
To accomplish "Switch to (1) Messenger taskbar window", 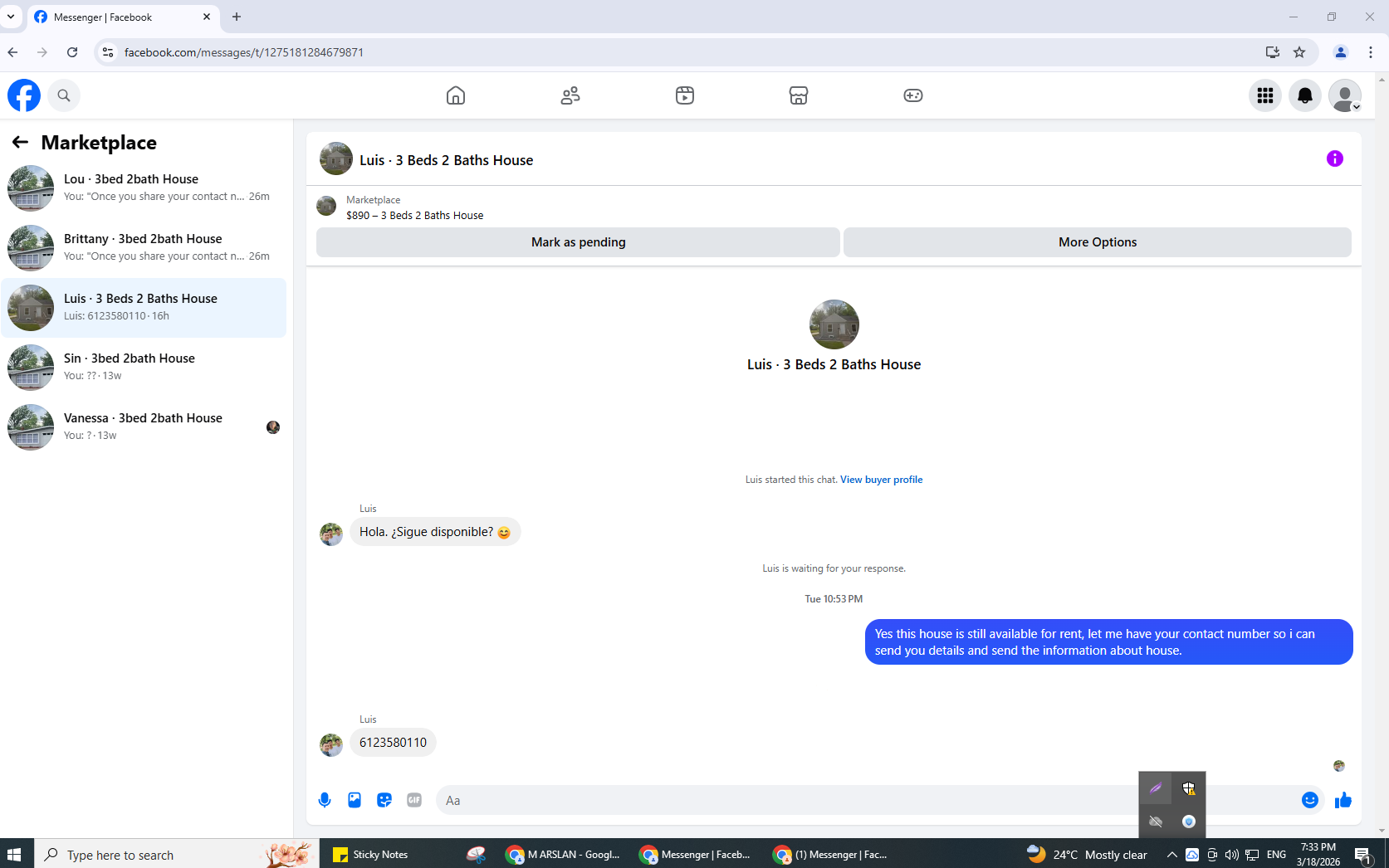I will pos(831,854).
